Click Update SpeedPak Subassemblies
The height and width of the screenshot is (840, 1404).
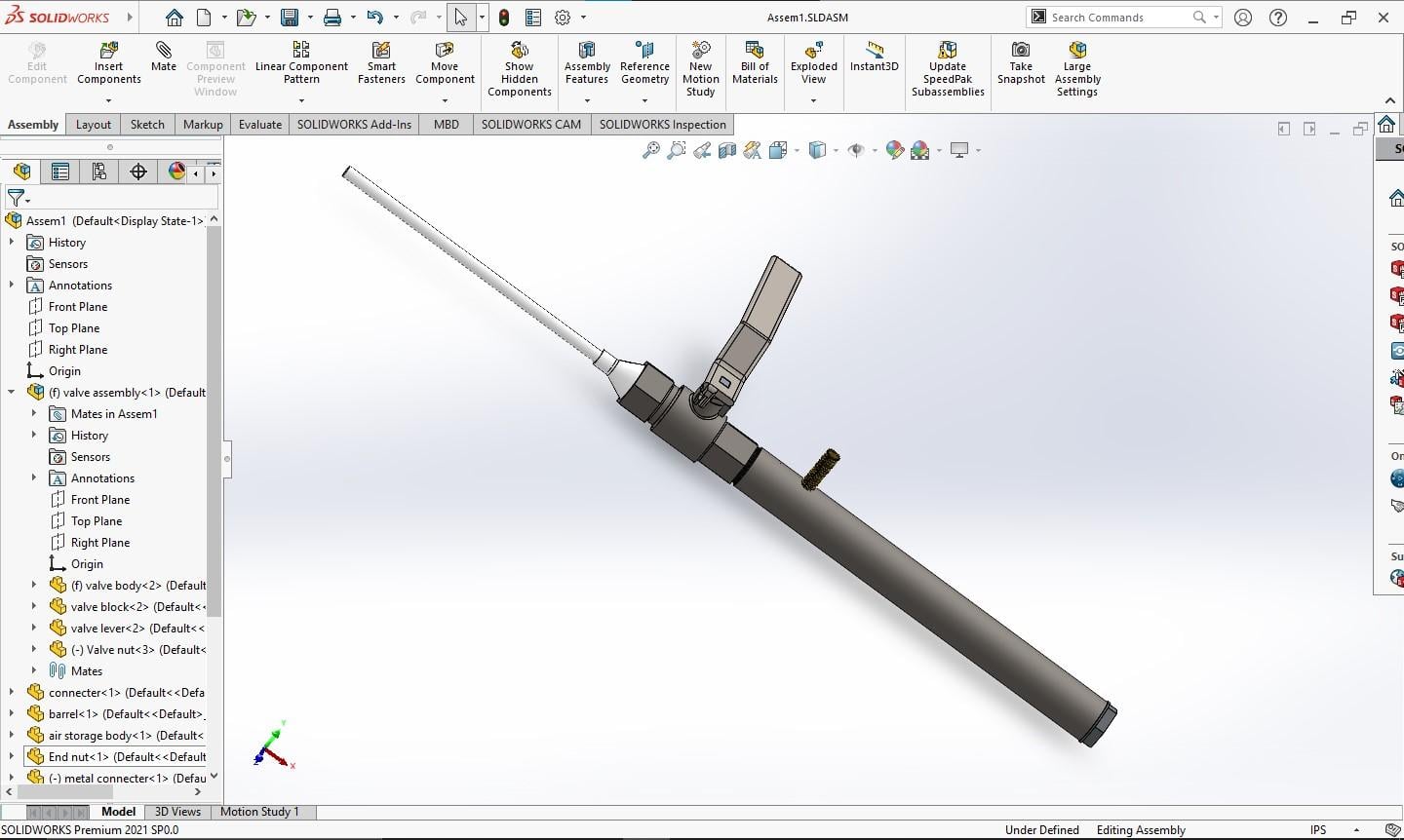pyautogui.click(x=948, y=69)
